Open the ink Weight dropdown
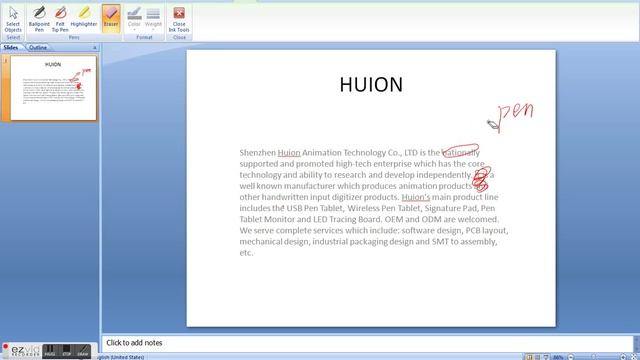 153,18
